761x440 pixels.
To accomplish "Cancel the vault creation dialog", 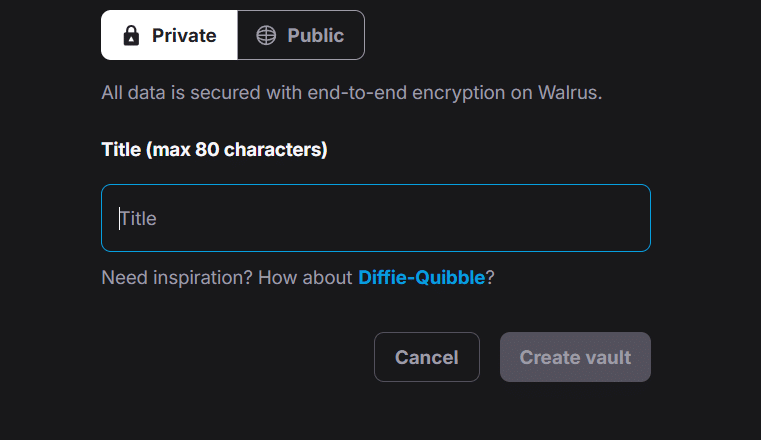I will pyautogui.click(x=427, y=357).
